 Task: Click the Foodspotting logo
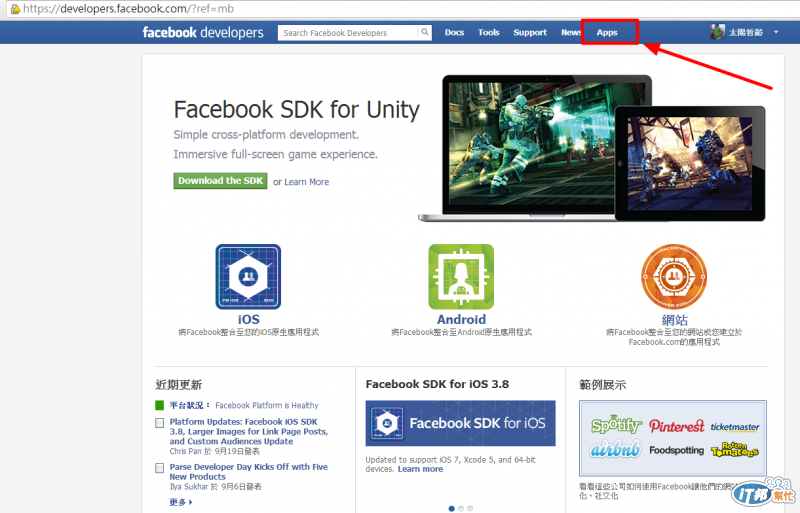[x=677, y=450]
